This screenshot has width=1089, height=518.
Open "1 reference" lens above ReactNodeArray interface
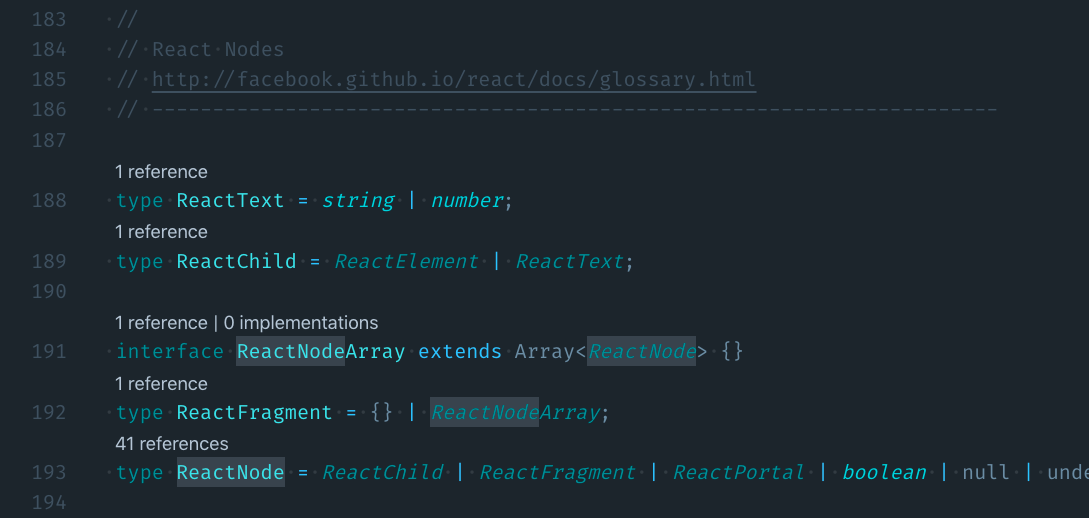click(161, 323)
